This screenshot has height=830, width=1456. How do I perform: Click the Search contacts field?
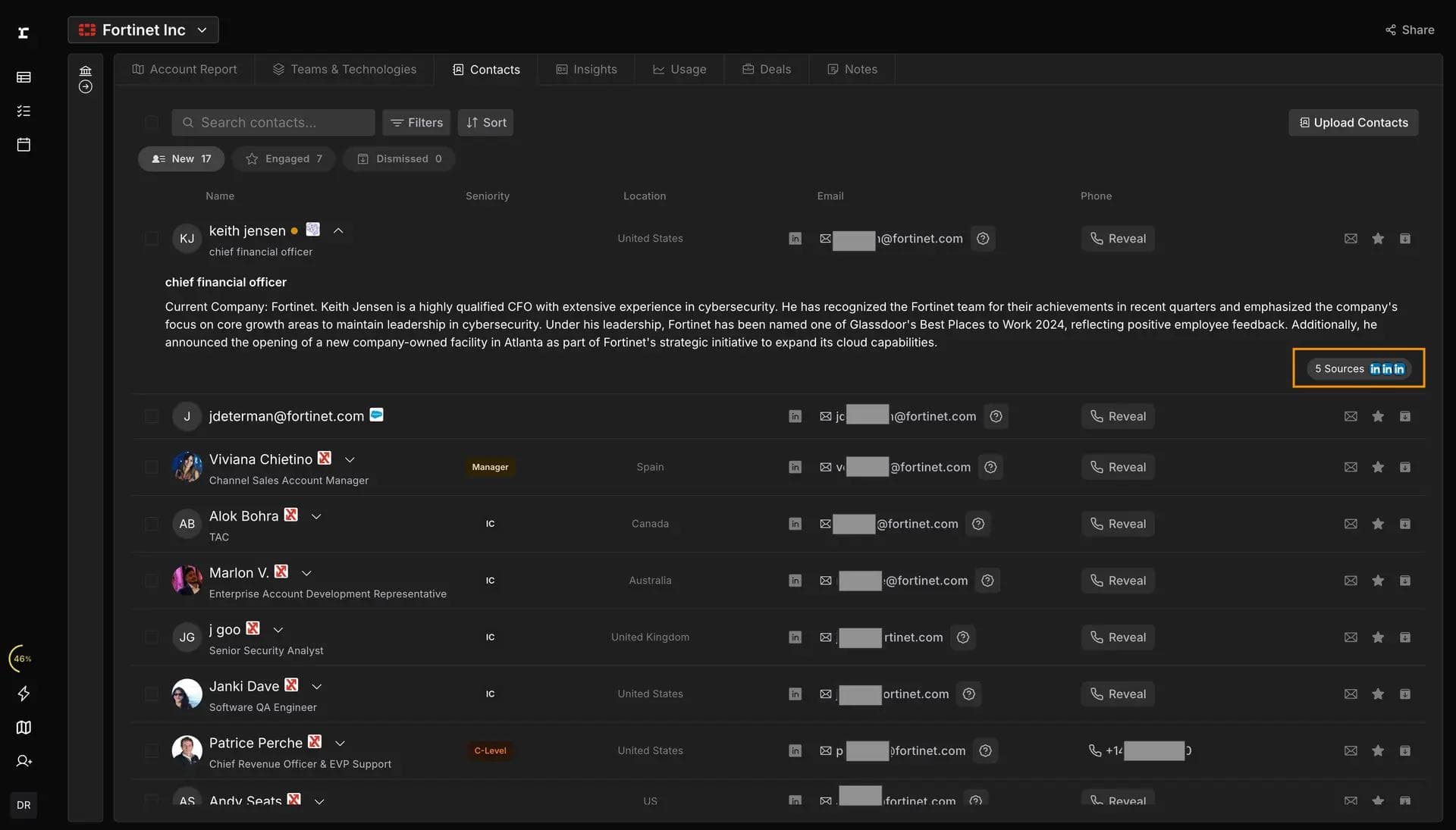tap(273, 122)
